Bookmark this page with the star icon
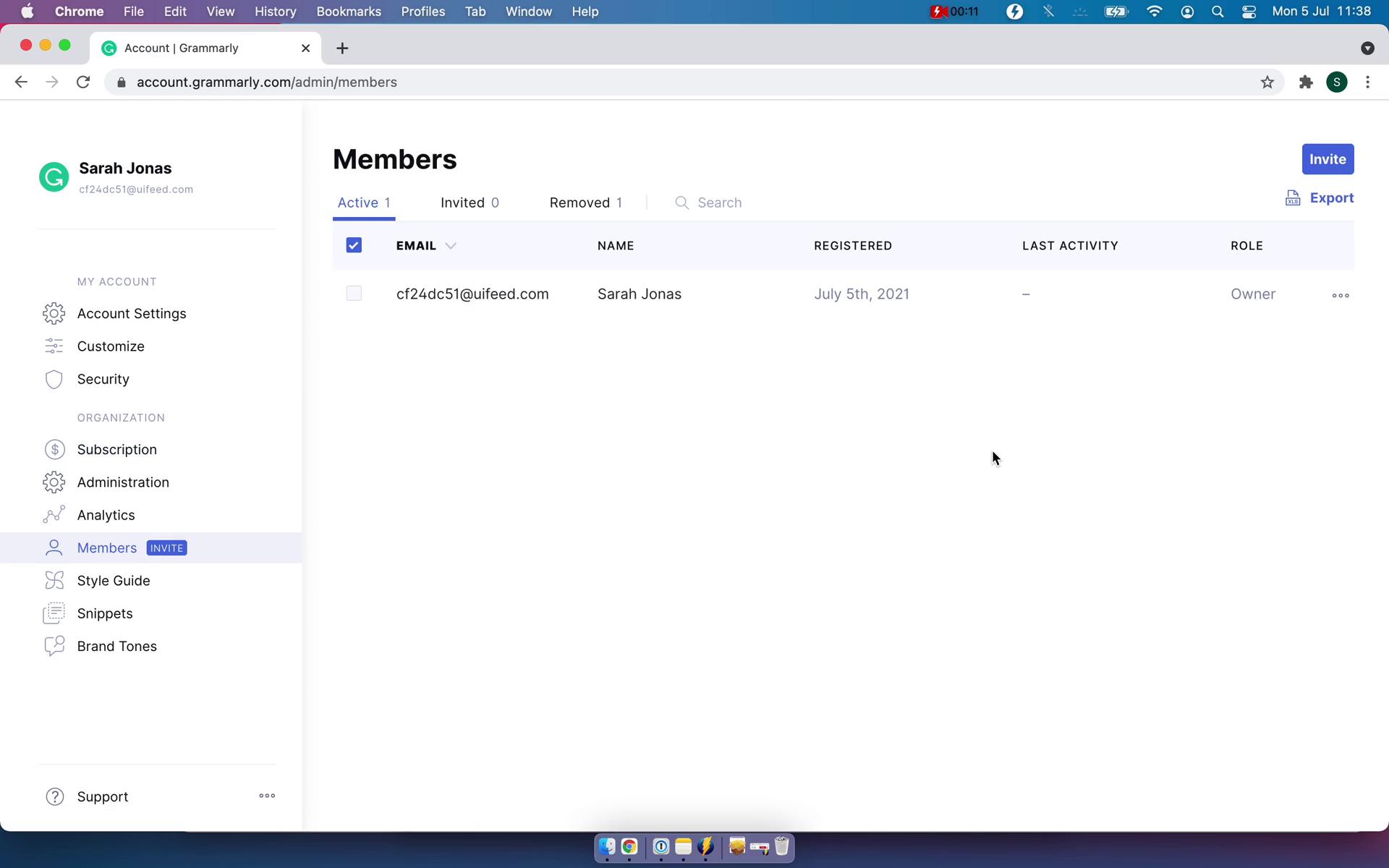Viewport: 1389px width, 868px height. click(1267, 82)
